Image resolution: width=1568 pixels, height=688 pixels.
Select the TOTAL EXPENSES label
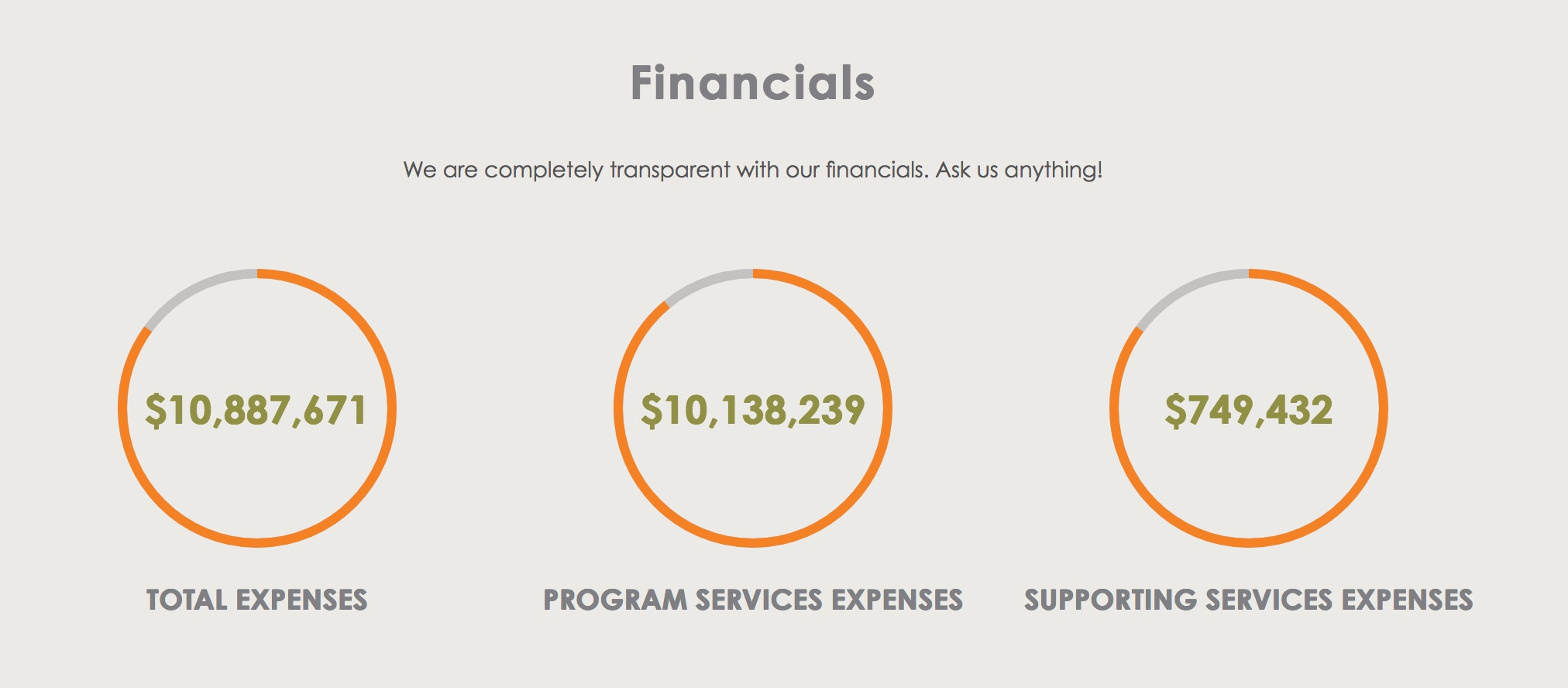256,600
